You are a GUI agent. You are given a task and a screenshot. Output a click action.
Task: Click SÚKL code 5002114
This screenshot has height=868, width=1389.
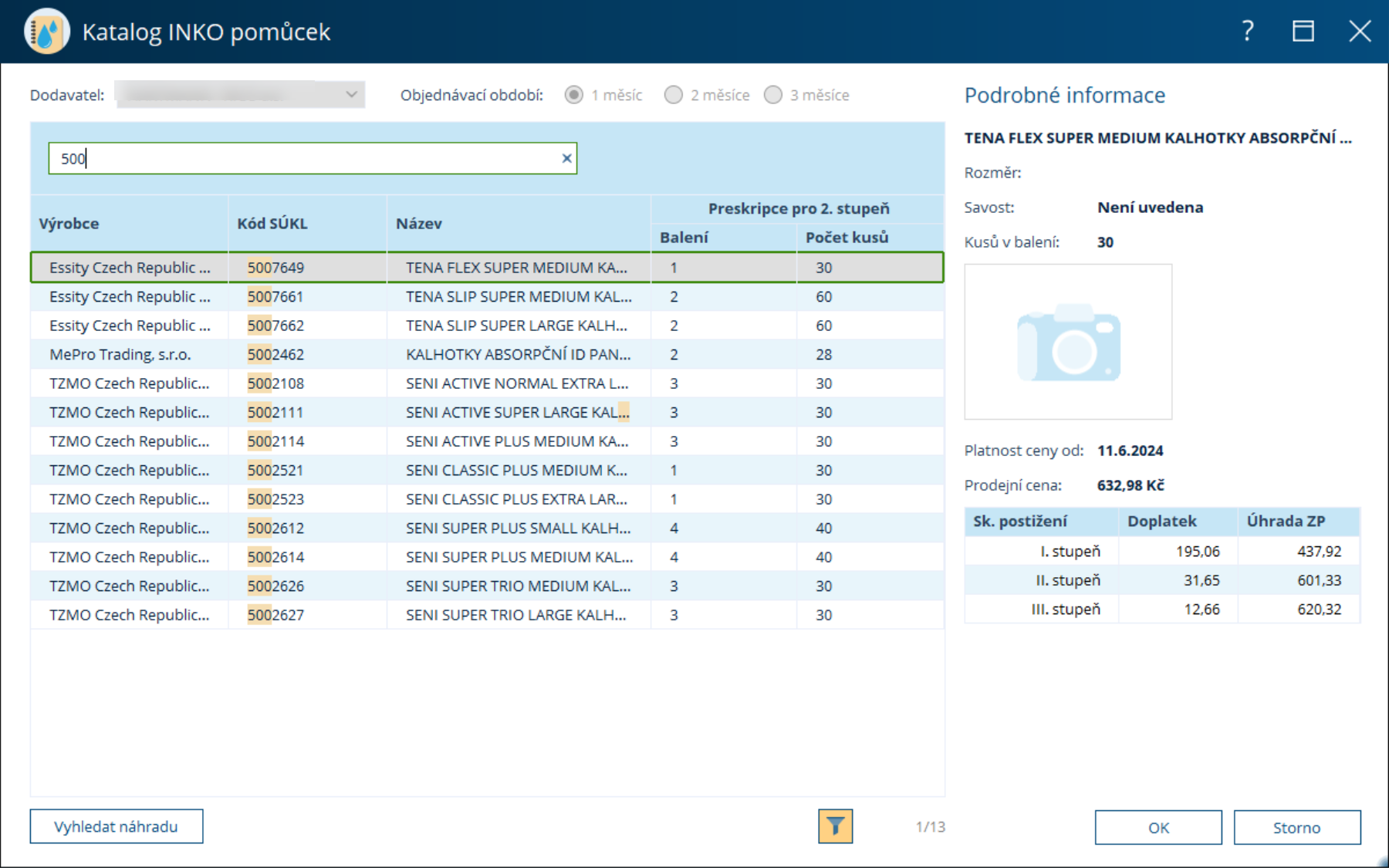[275, 441]
